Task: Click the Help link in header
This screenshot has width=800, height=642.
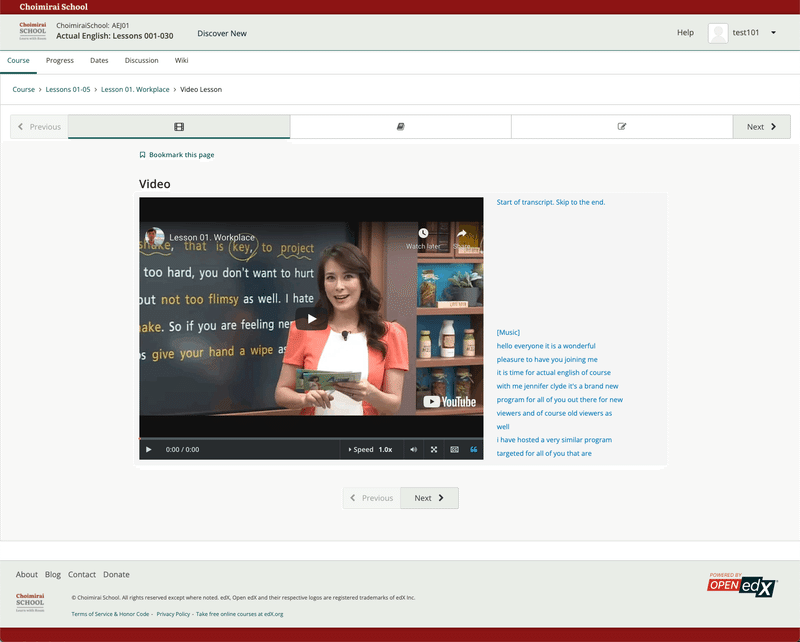Action: (x=685, y=33)
